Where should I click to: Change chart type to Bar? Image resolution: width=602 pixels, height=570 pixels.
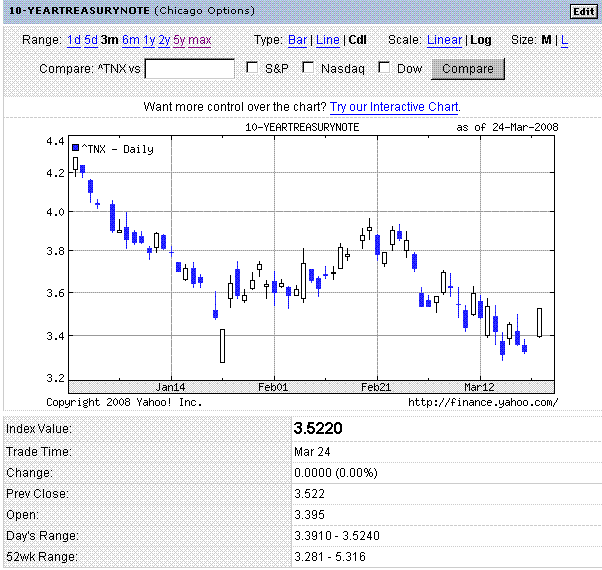pos(297,40)
